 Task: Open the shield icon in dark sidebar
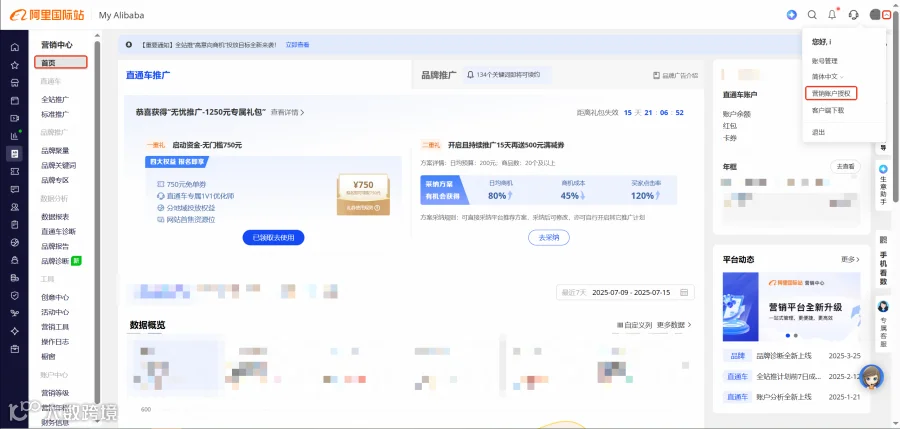click(15, 295)
